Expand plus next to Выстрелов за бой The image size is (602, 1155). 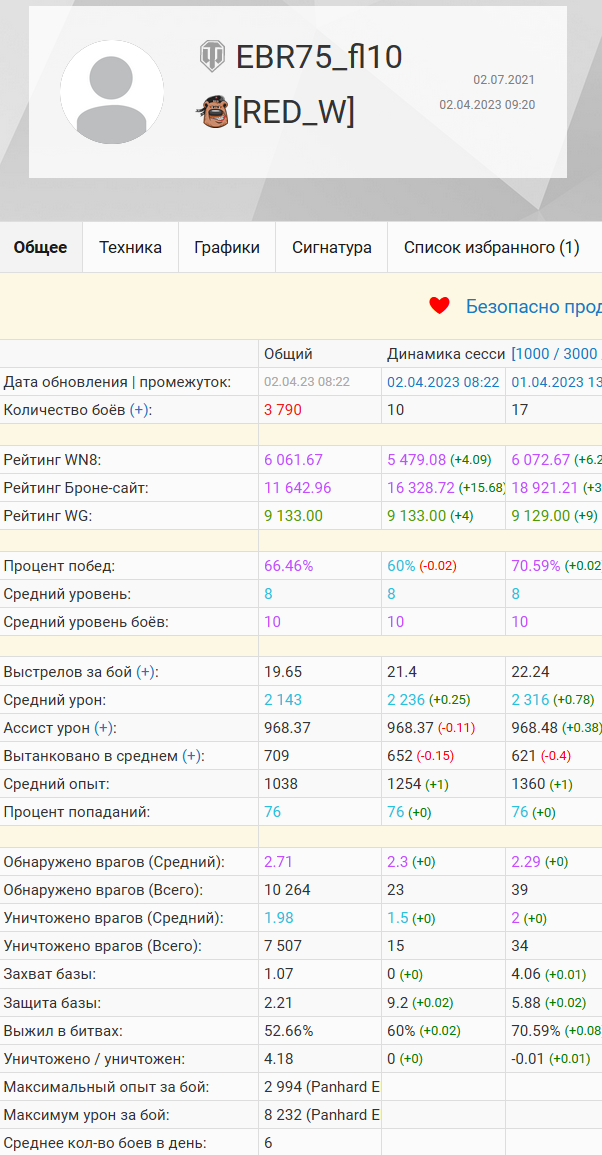pyautogui.click(x=142, y=672)
